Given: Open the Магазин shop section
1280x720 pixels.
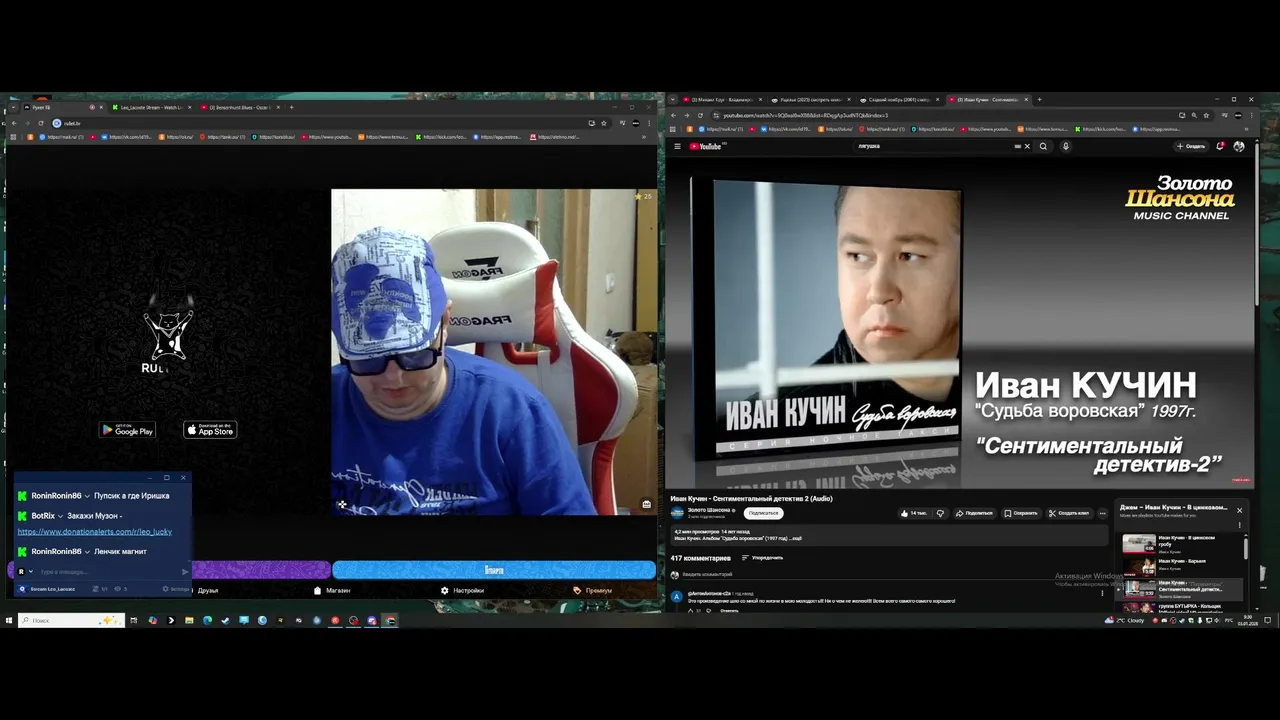Looking at the screenshot, I should click(332, 590).
